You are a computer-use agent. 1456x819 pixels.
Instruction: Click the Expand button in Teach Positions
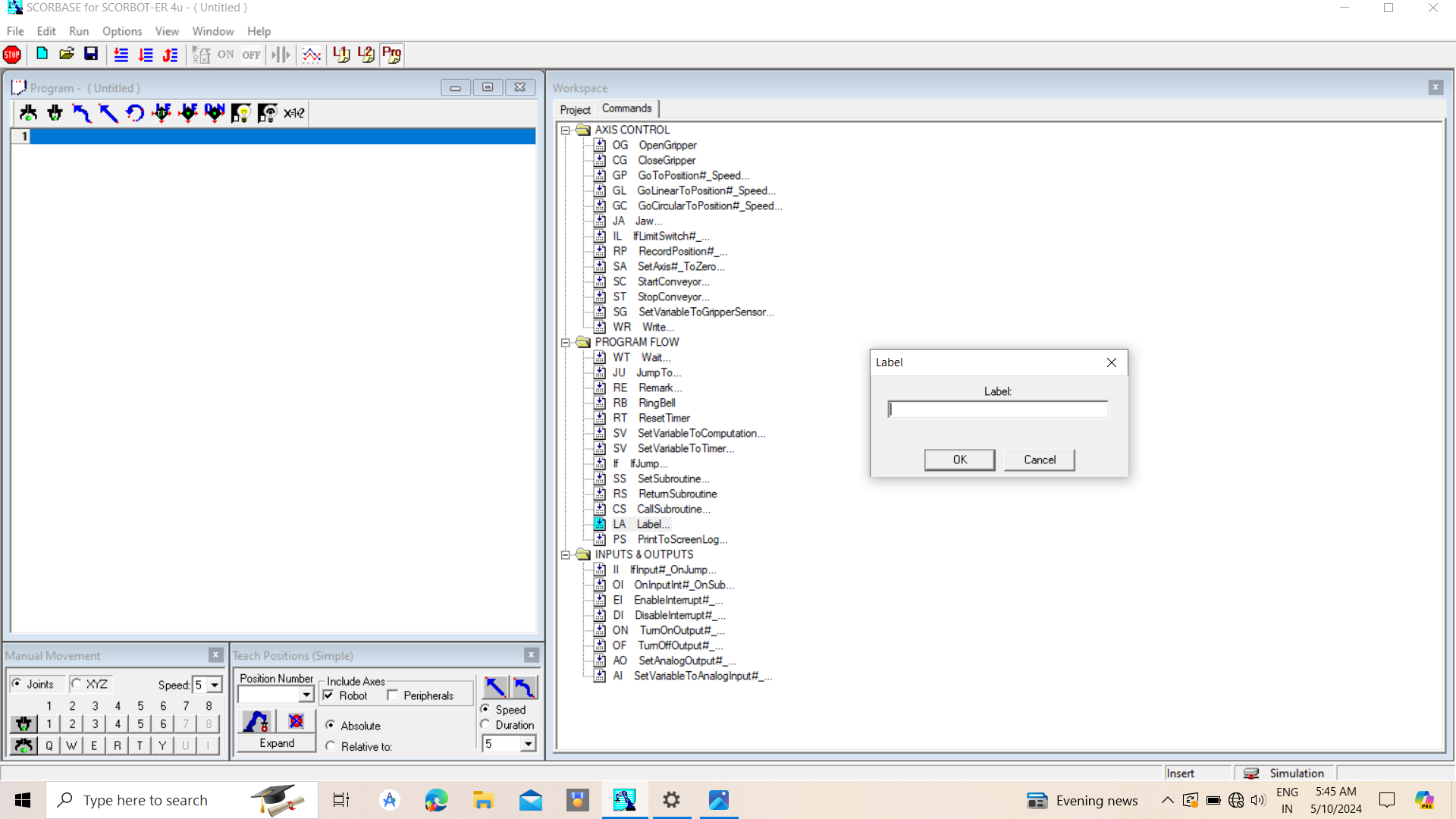pos(277,743)
